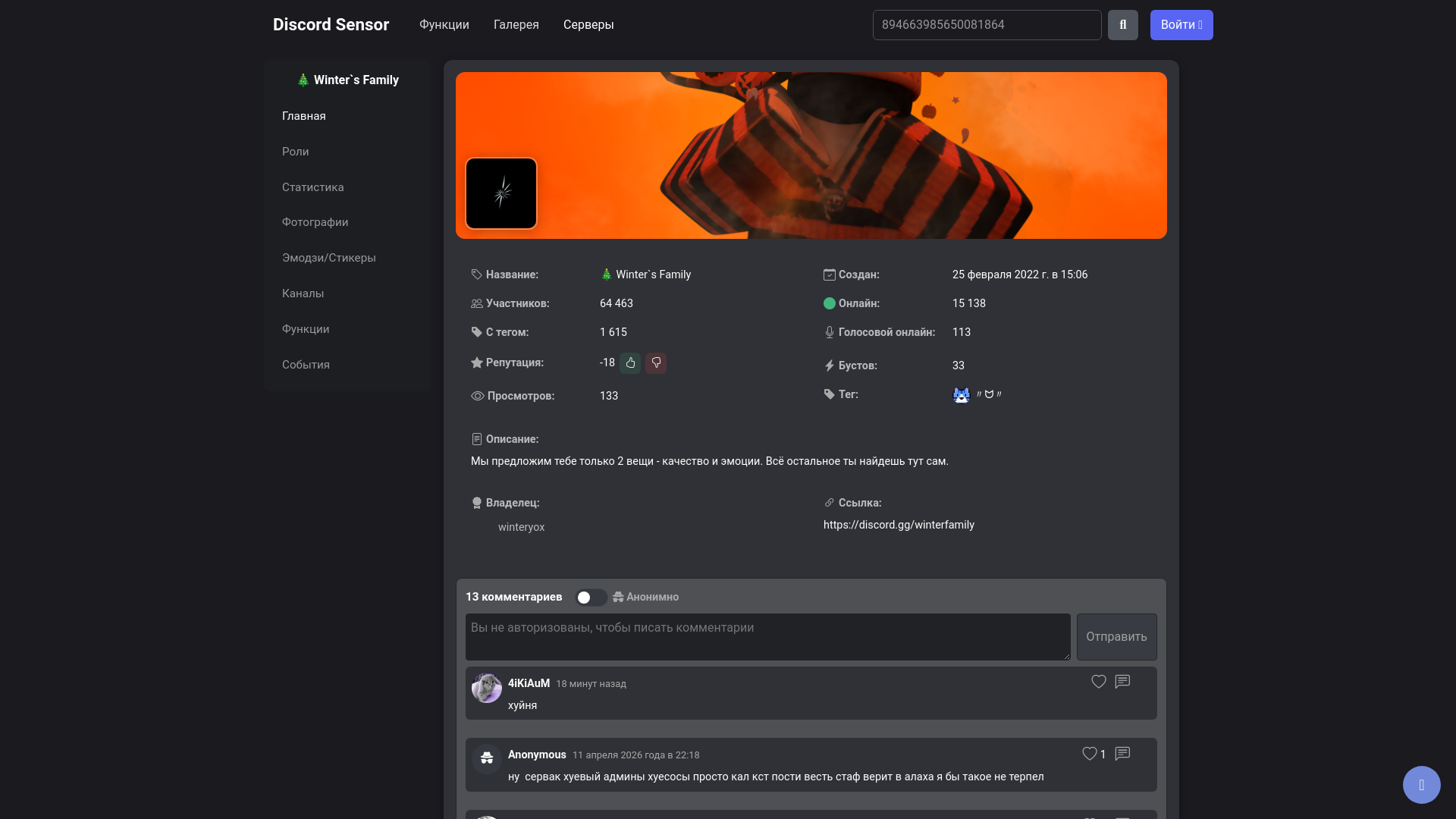Click the boosts value 33
The height and width of the screenshot is (819, 1456).
pyautogui.click(x=959, y=366)
